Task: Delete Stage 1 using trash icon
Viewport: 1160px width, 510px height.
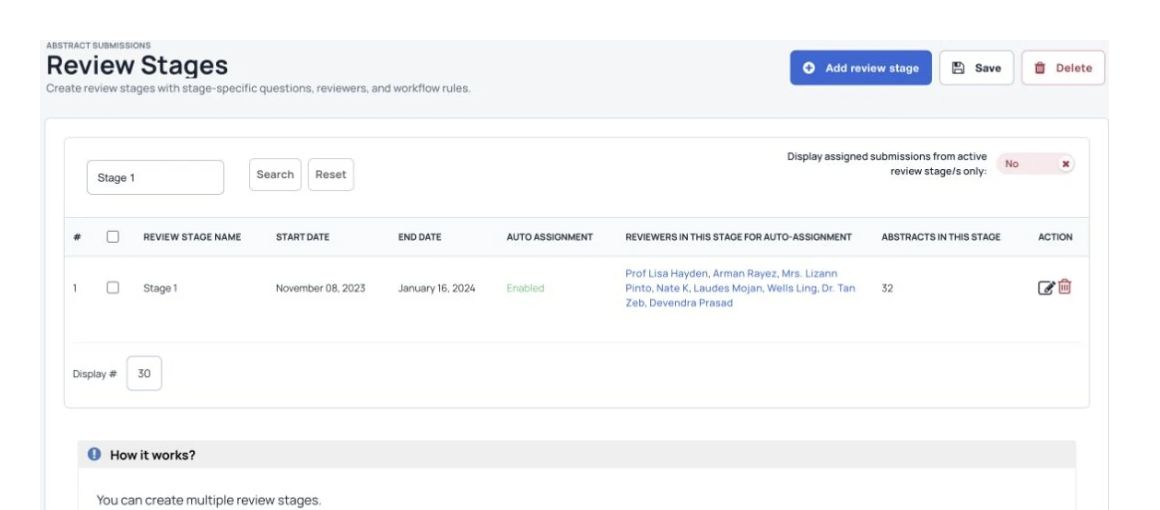Action: [x=1065, y=286]
